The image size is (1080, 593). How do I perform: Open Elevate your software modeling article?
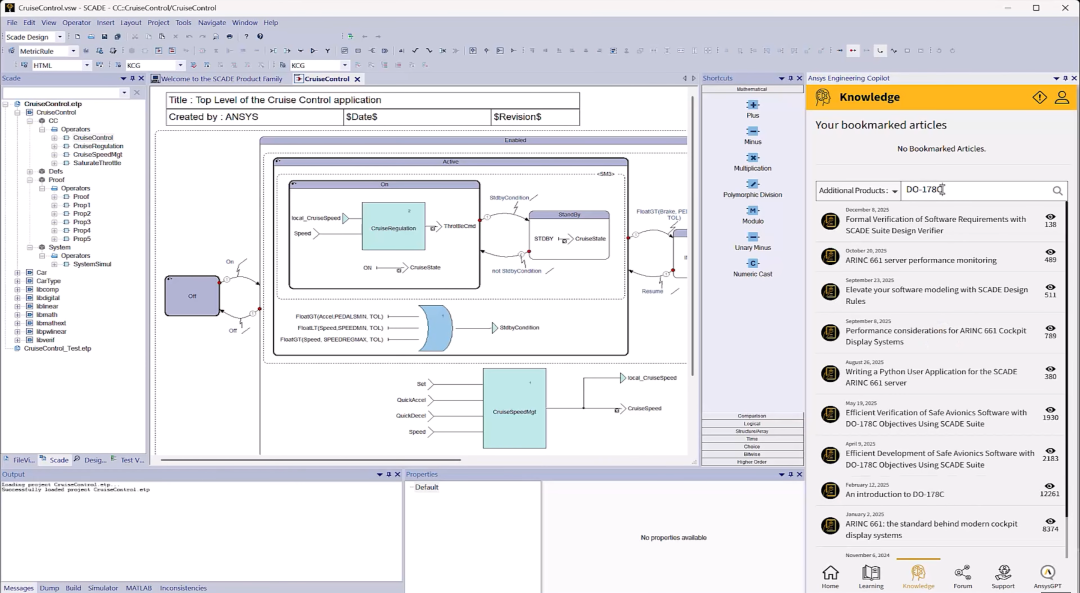[936, 295]
